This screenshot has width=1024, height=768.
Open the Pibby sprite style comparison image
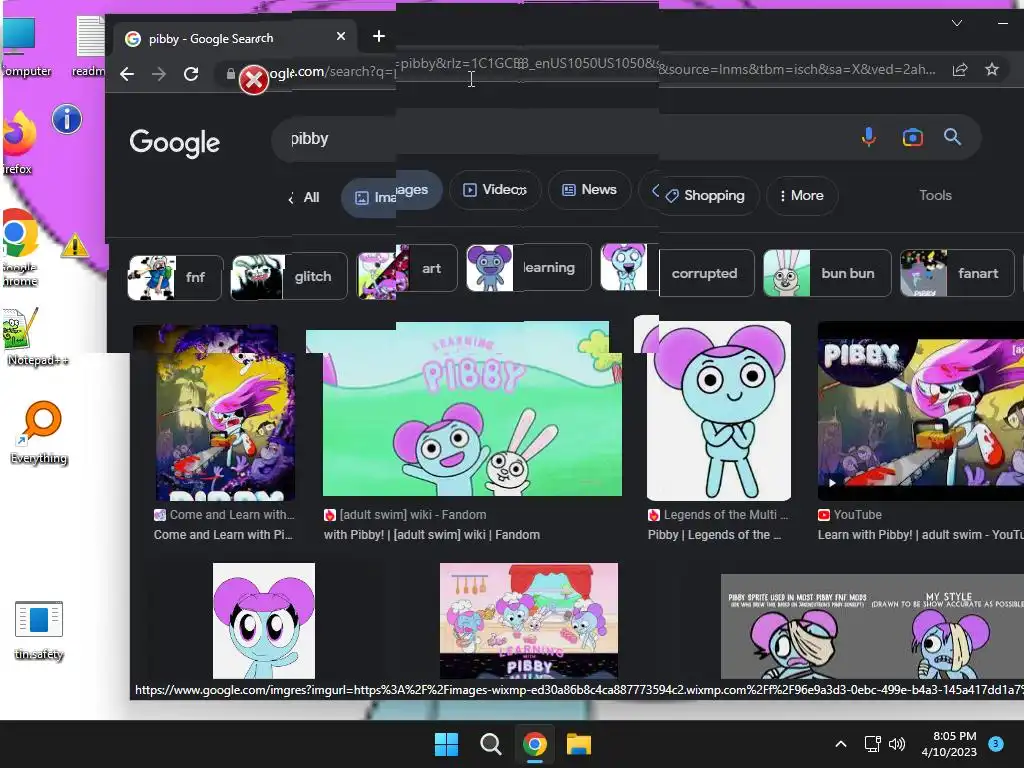point(872,627)
